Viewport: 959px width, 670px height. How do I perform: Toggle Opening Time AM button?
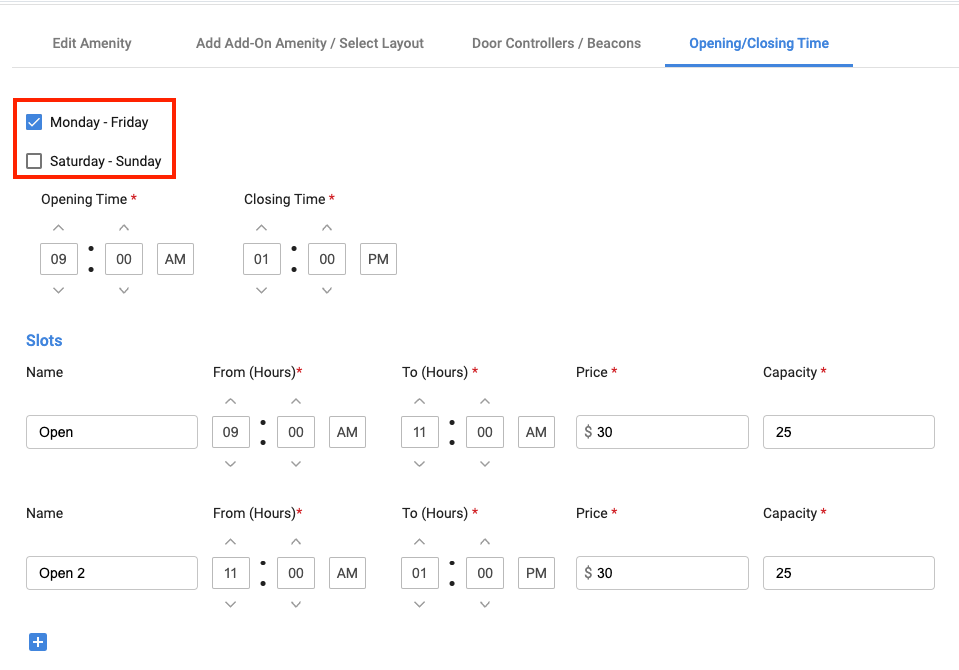click(x=176, y=259)
